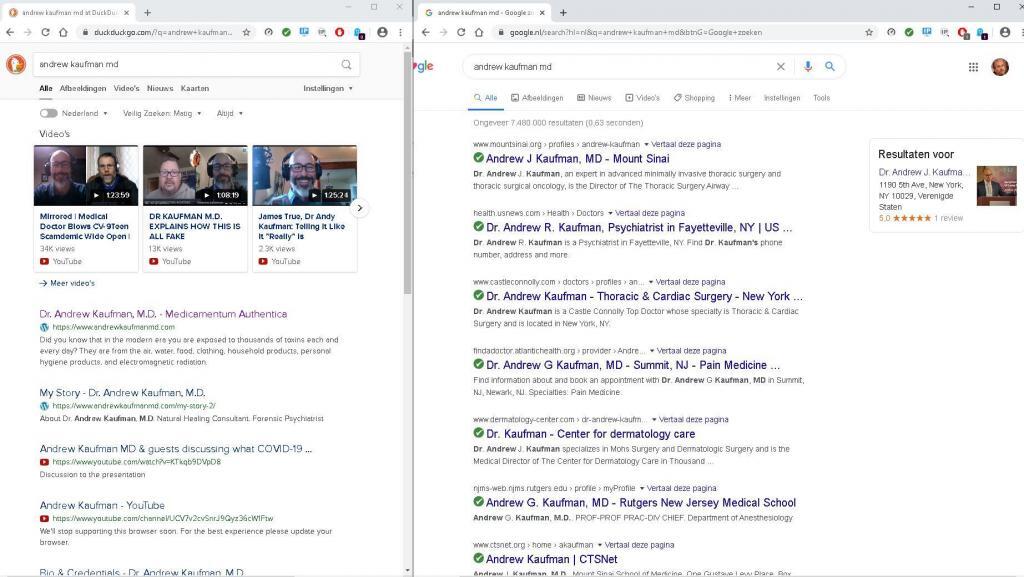Viewport: 1024px width, 577px height.
Task: Open Google Meer filter menu
Action: 739,98
